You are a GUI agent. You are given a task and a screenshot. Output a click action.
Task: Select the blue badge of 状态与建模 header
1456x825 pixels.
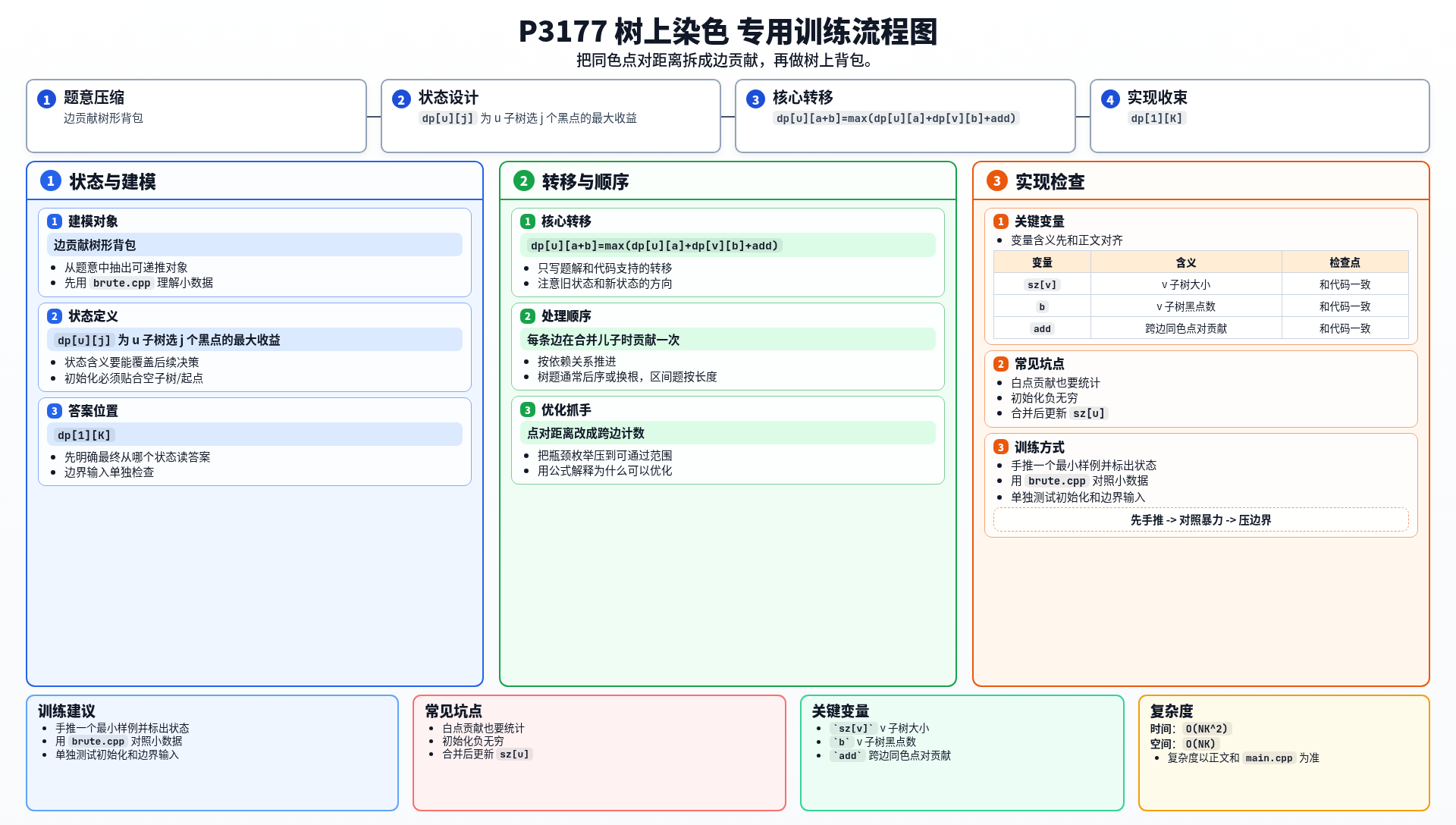51,180
